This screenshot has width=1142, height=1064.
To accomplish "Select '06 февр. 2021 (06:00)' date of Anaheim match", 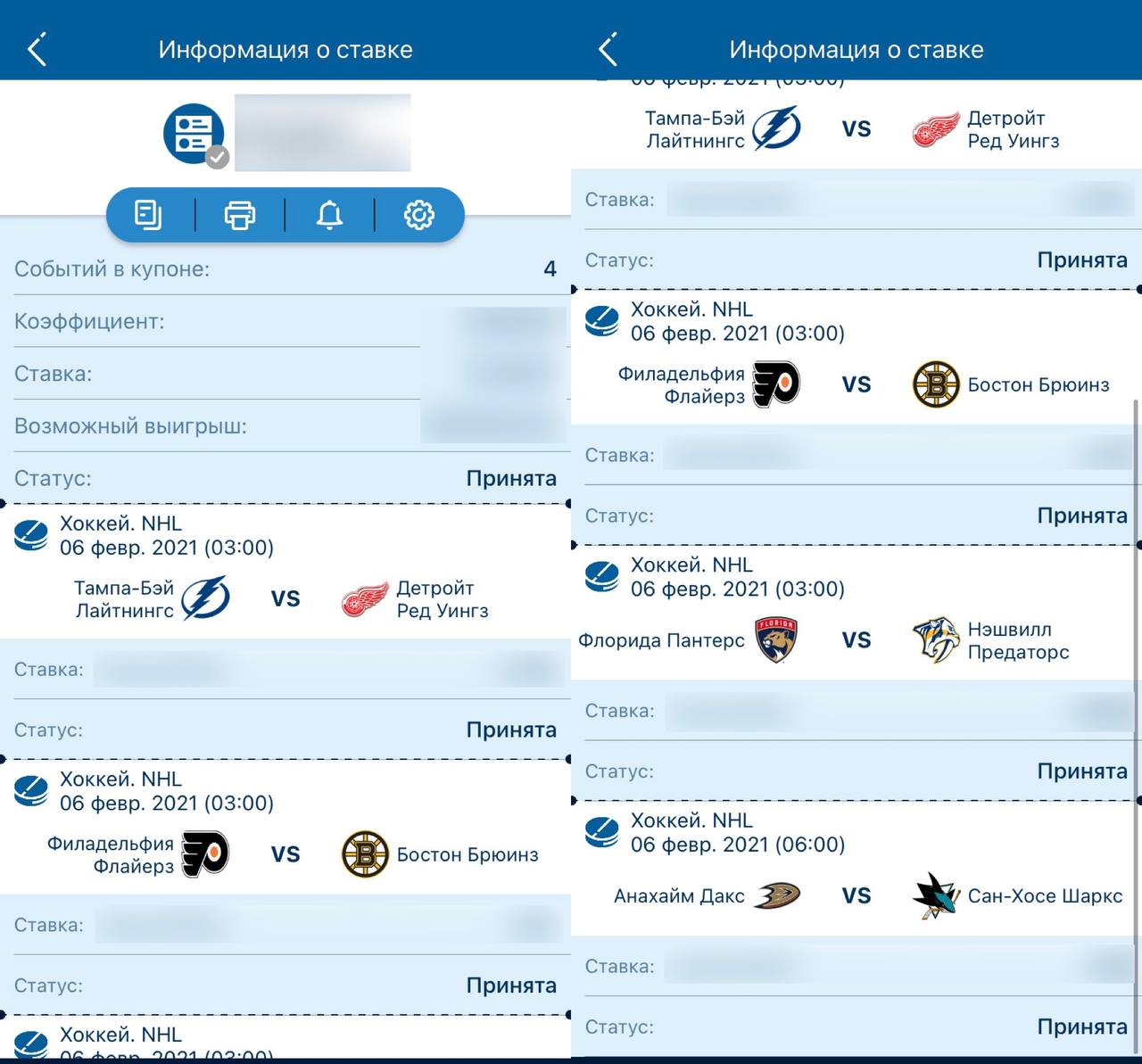I will [x=738, y=845].
